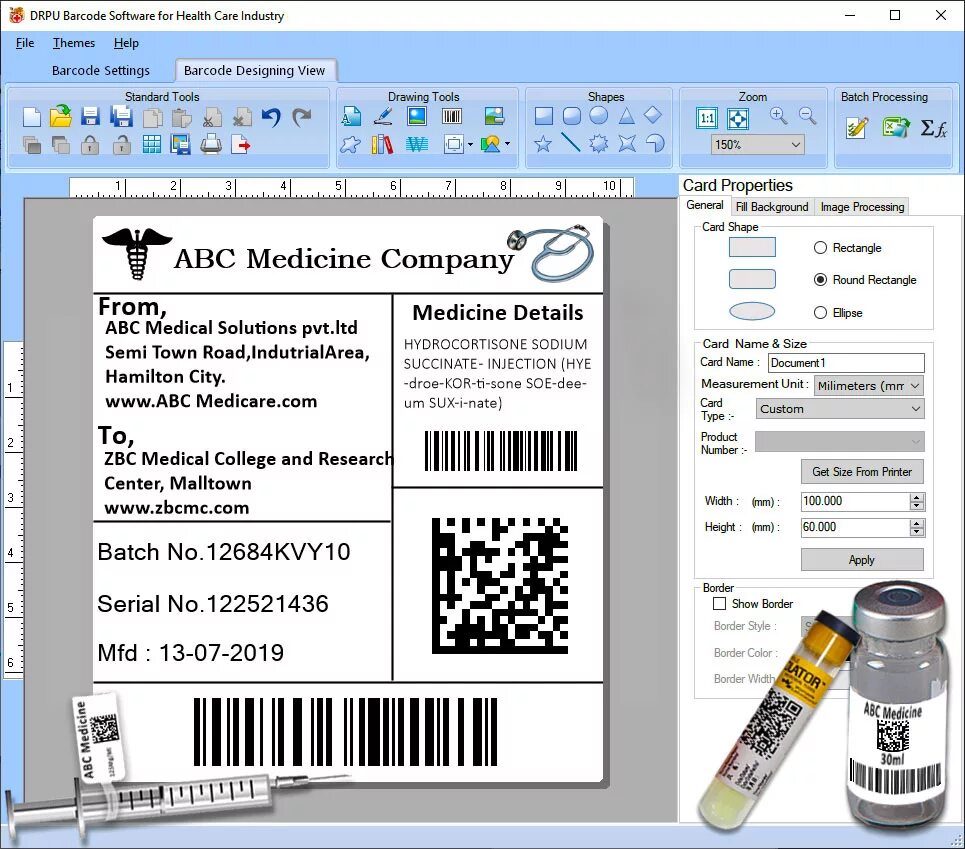Image resolution: width=965 pixels, height=849 pixels.
Task: Insert a picture with the Image tool
Action: pyautogui.click(x=417, y=116)
